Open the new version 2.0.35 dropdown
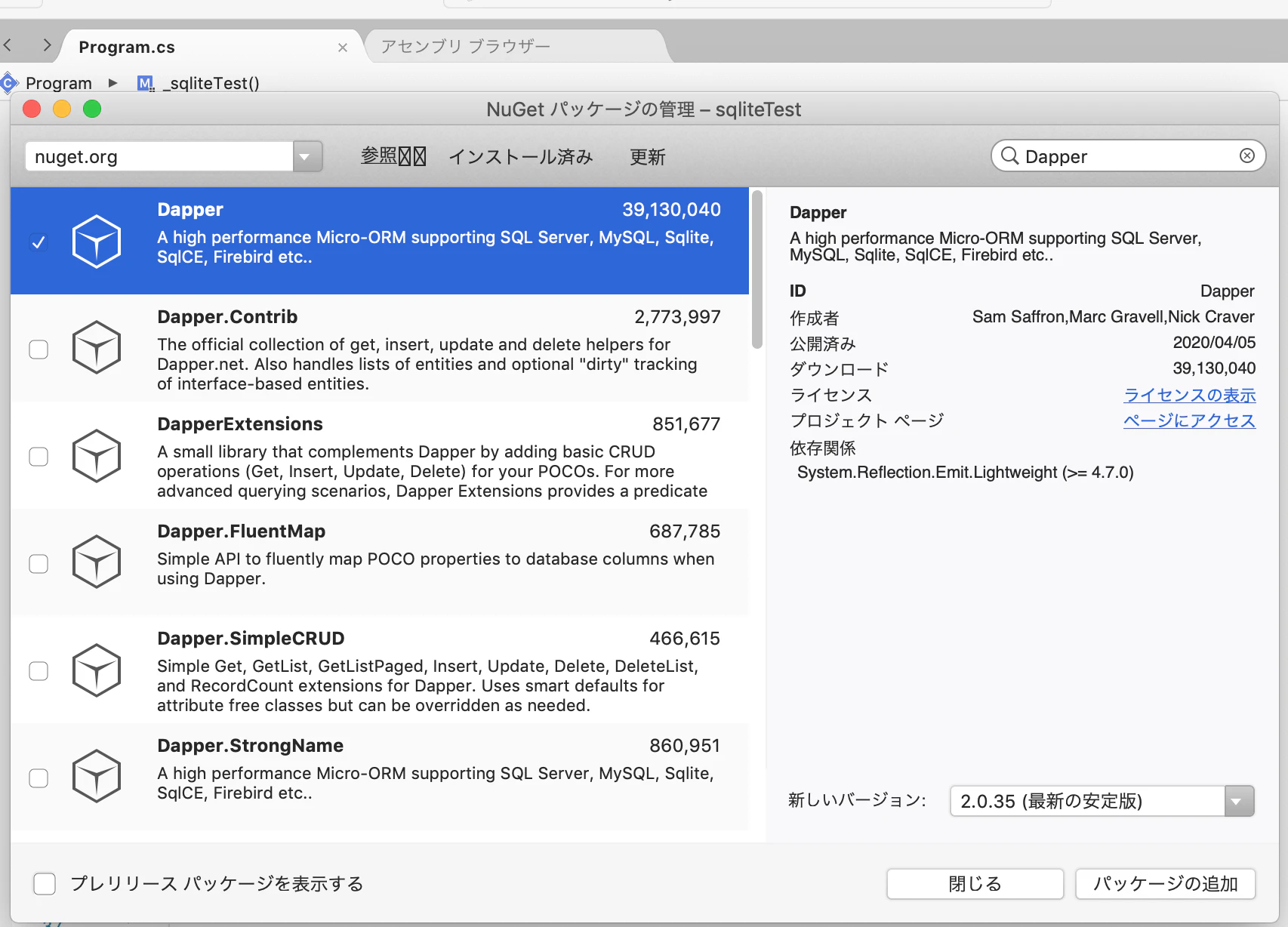The image size is (1288, 927). tap(1239, 801)
